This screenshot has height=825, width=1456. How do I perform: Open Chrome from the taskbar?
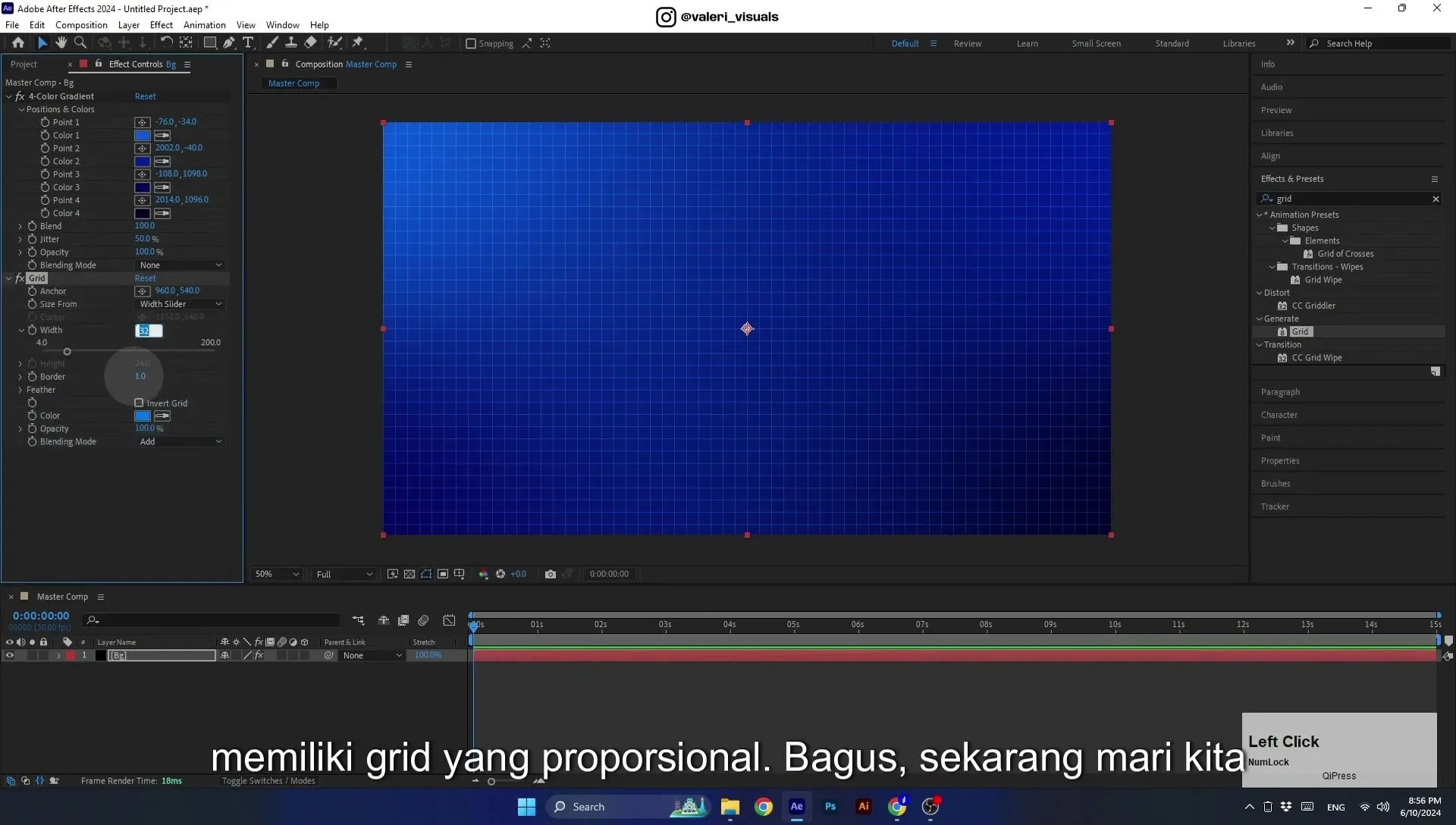[764, 807]
